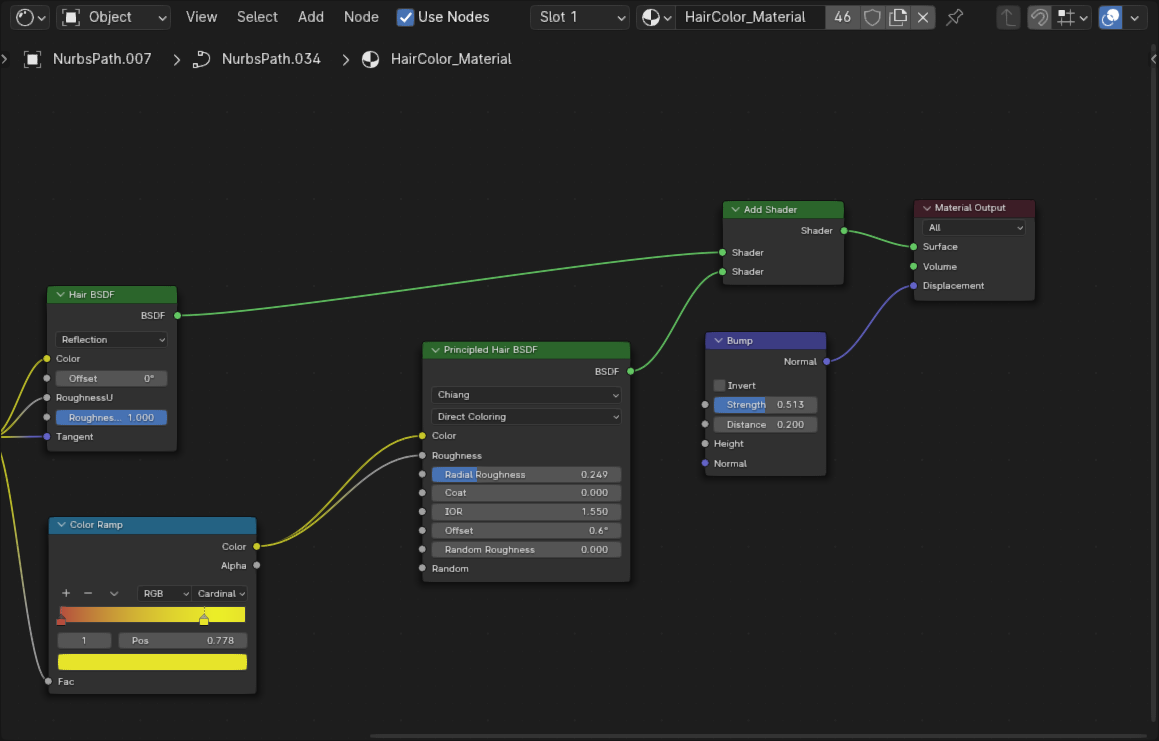
Task: Click the 46 material user count
Action: [842, 17]
